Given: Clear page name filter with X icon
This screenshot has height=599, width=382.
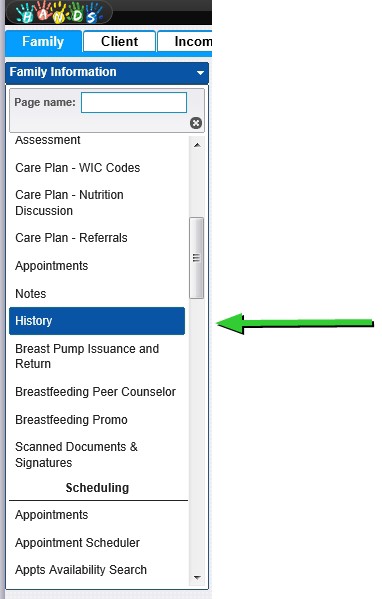Looking at the screenshot, I should point(196,123).
